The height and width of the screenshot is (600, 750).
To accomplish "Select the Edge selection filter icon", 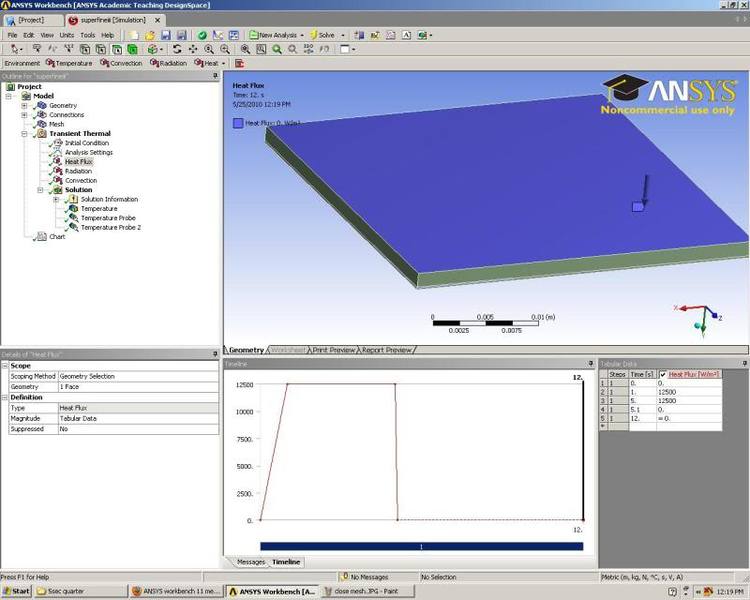I will click(100, 49).
